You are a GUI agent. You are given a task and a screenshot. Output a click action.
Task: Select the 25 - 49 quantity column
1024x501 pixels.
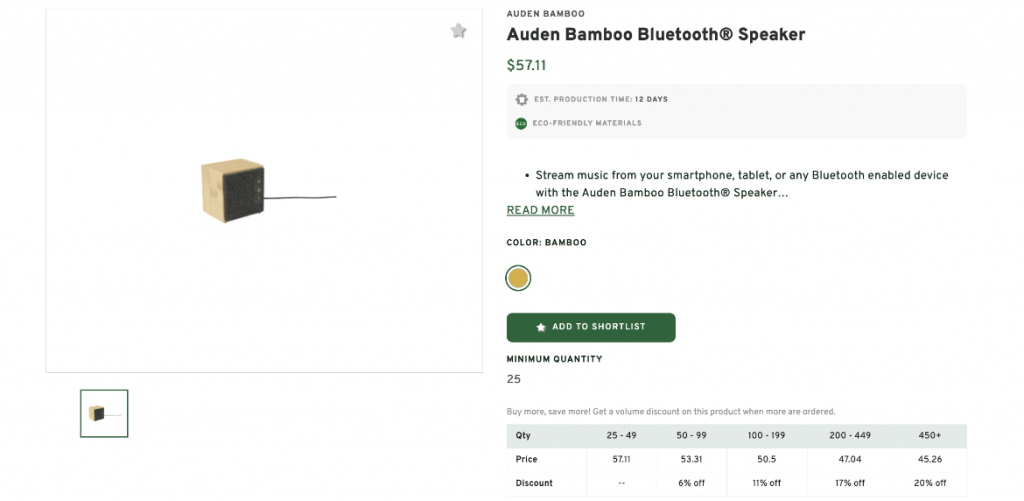pyautogui.click(x=621, y=436)
